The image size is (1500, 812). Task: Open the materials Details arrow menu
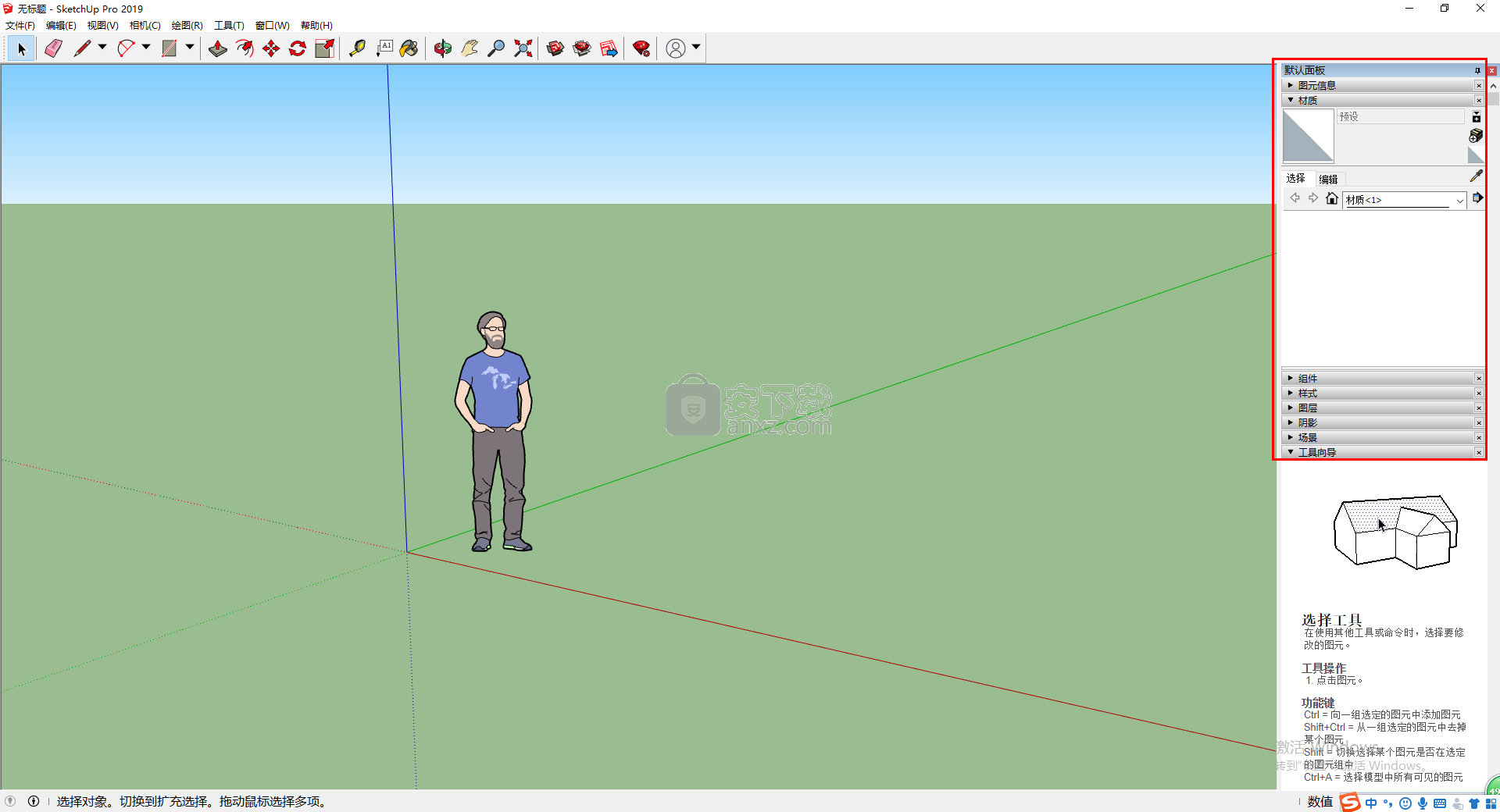tap(1477, 198)
